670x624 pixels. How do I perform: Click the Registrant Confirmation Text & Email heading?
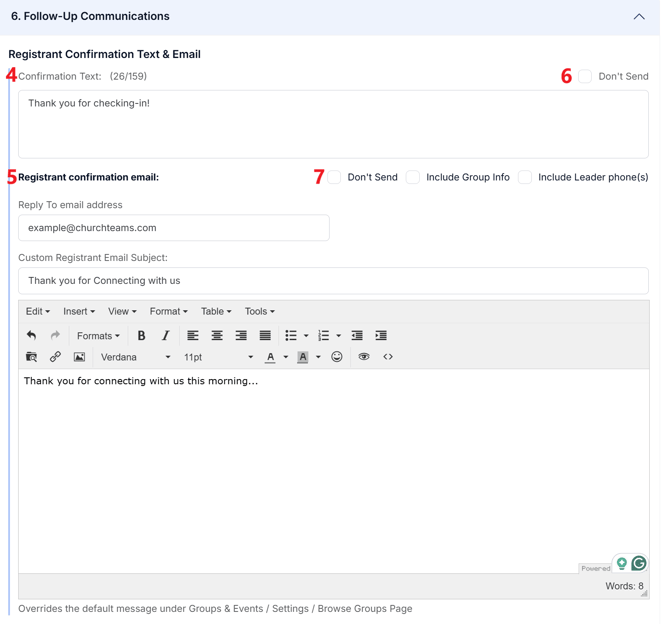pyautogui.click(x=106, y=55)
